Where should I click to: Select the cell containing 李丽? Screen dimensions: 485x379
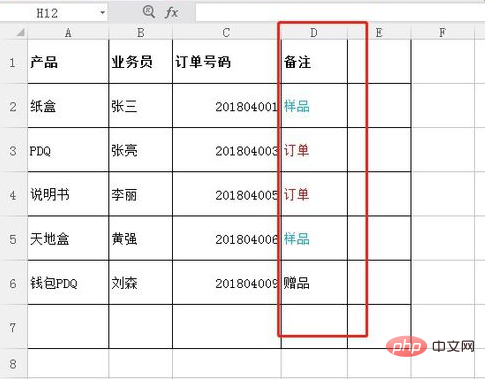click(x=141, y=195)
